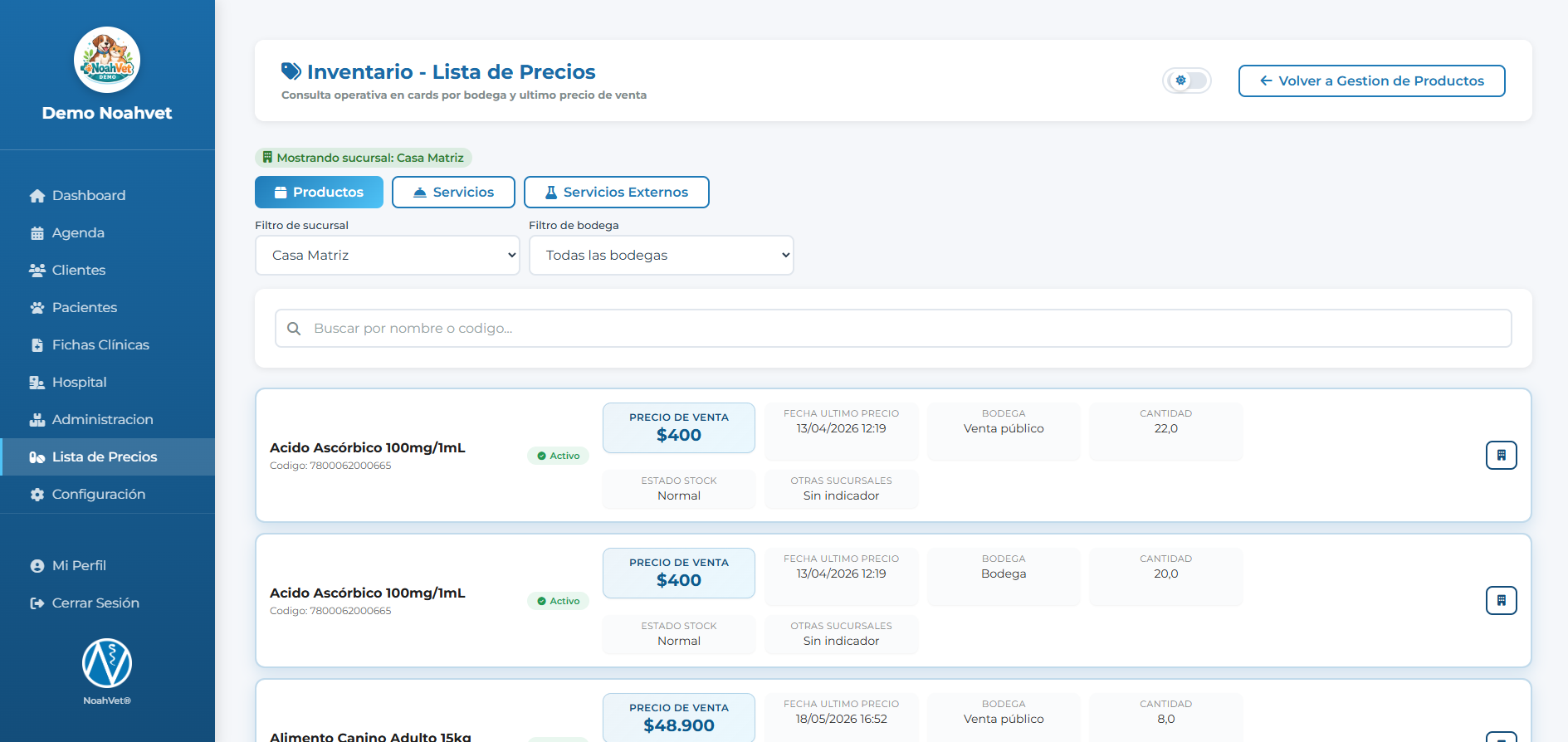1568x742 pixels.
Task: Click the Administracion icon
Action: coord(37,420)
